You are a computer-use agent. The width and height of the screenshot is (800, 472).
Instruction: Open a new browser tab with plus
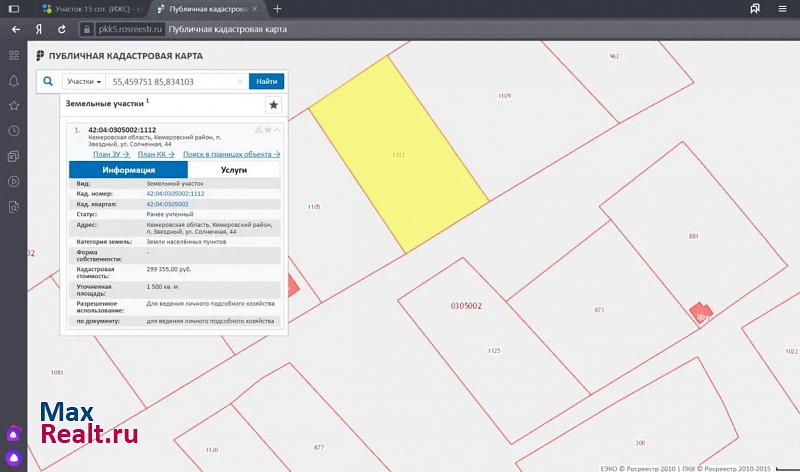tap(277, 9)
